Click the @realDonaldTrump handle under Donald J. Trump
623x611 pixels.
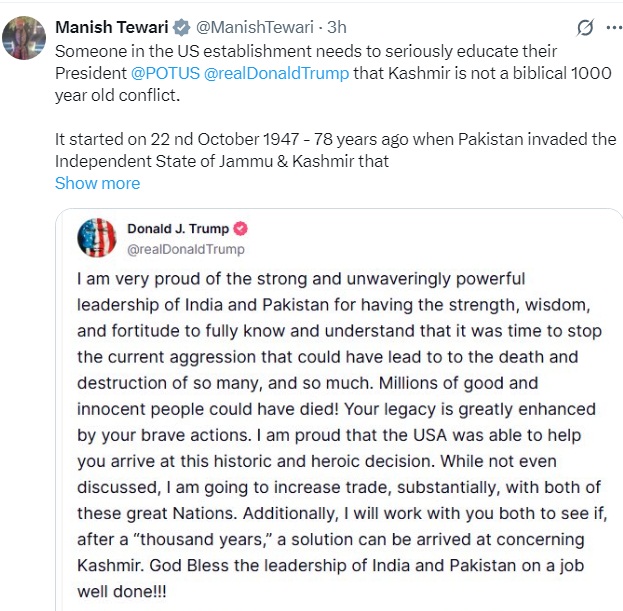click(185, 248)
